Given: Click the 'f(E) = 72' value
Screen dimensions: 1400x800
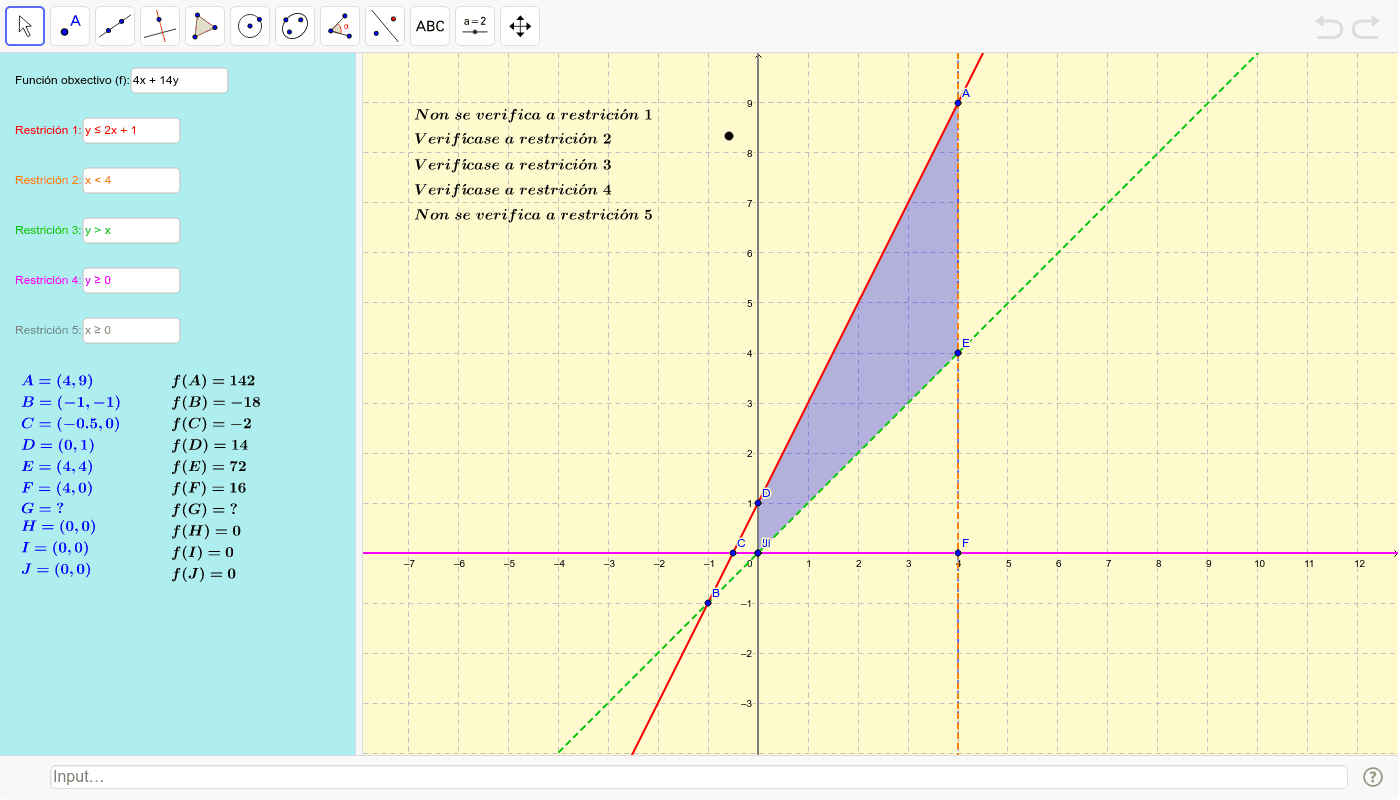Looking at the screenshot, I should click(x=209, y=467).
